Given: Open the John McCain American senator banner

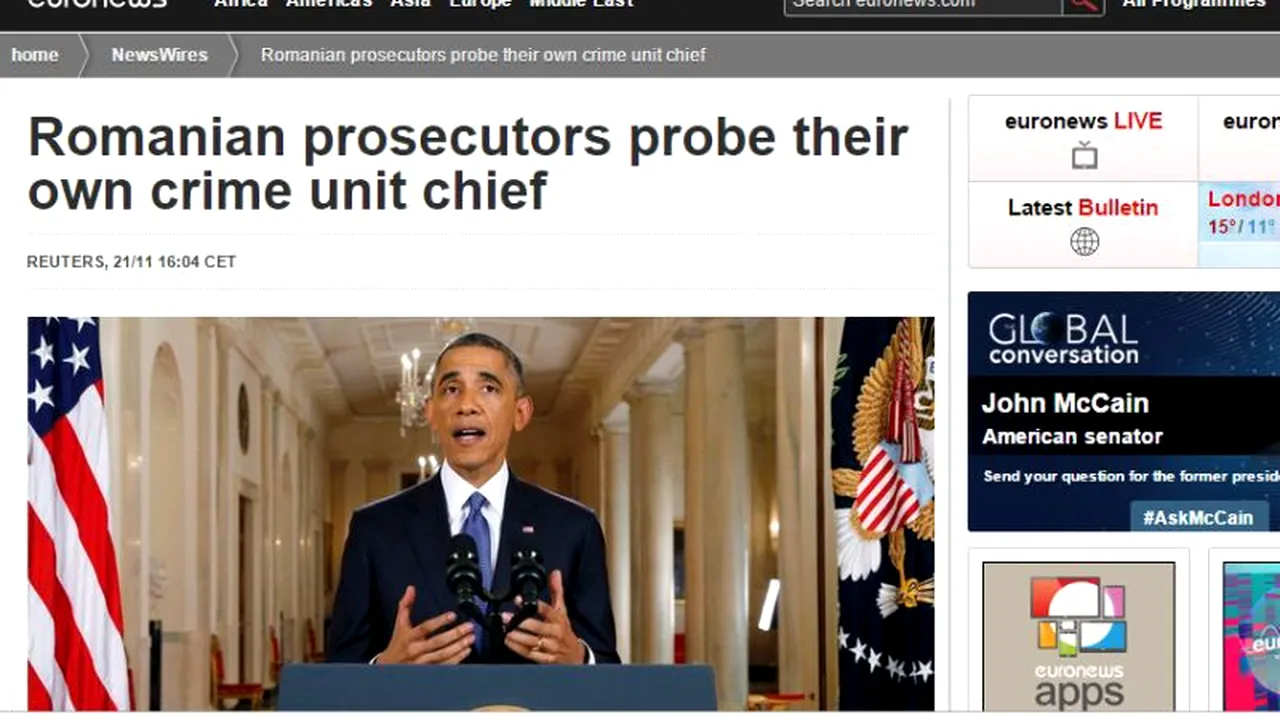Looking at the screenshot, I should point(1124,412).
